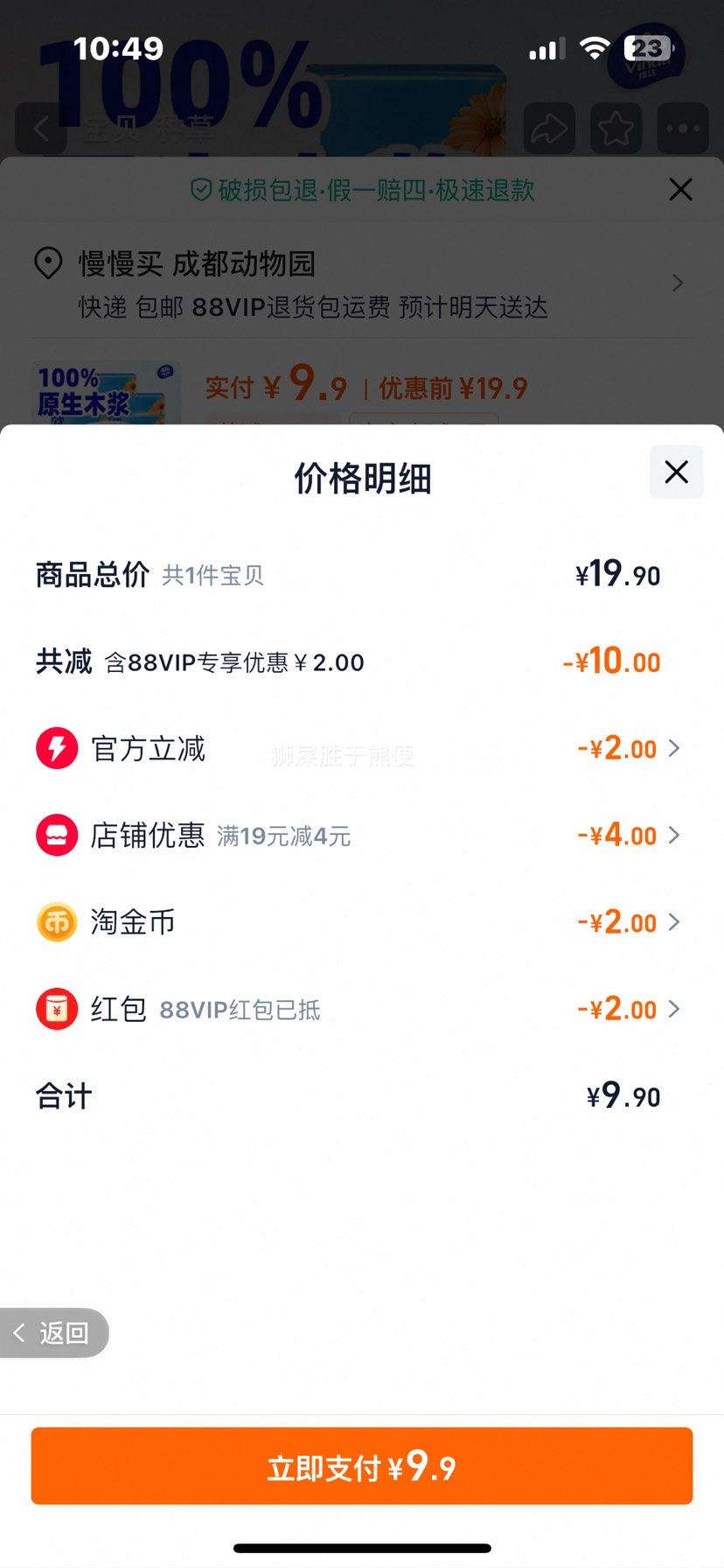The width and height of the screenshot is (724, 1568).
Task: Tap the location pin icon by address
Action: pyautogui.click(x=48, y=263)
